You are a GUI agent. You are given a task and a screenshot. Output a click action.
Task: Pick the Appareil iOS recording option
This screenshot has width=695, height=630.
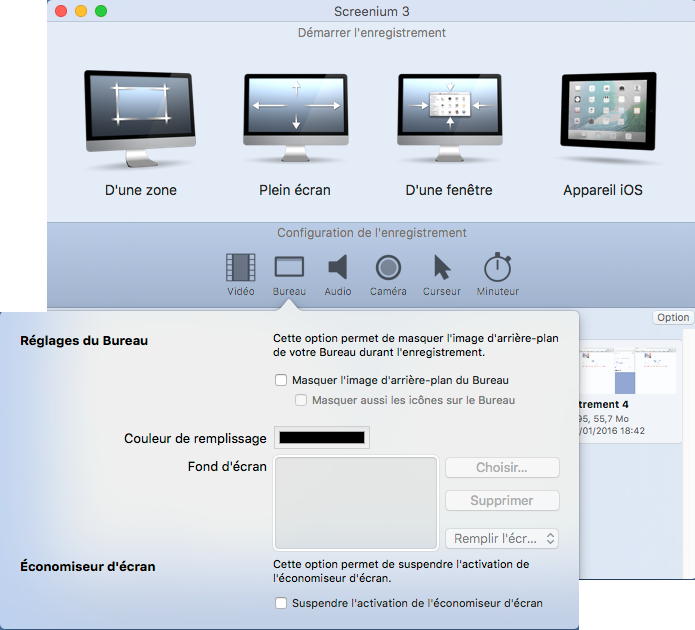pos(608,111)
